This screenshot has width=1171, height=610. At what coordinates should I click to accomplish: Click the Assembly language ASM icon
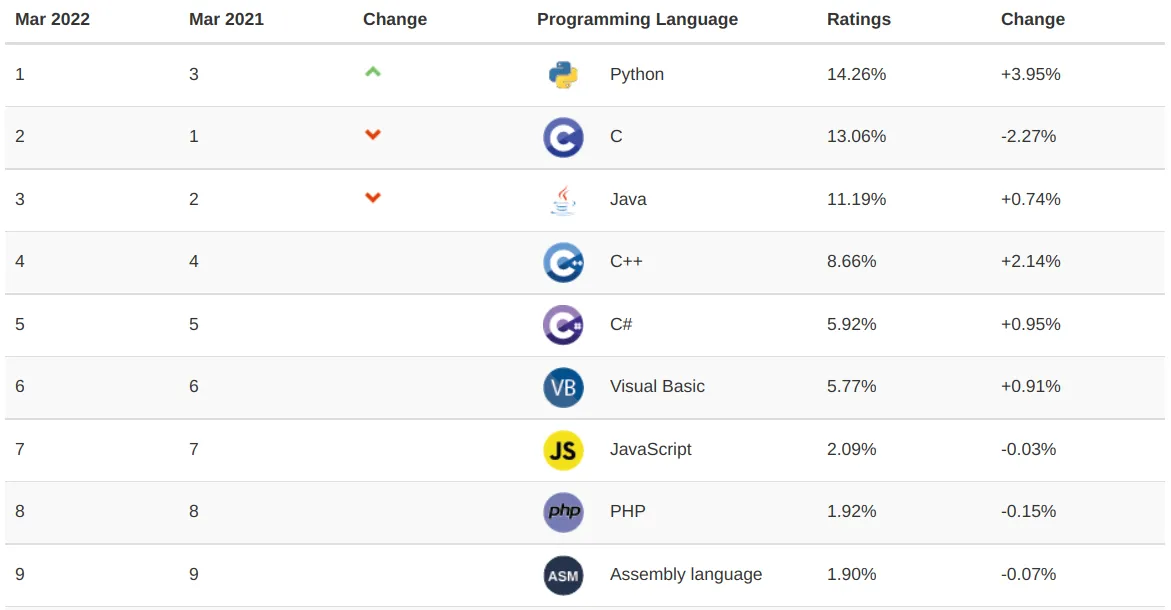pos(563,575)
